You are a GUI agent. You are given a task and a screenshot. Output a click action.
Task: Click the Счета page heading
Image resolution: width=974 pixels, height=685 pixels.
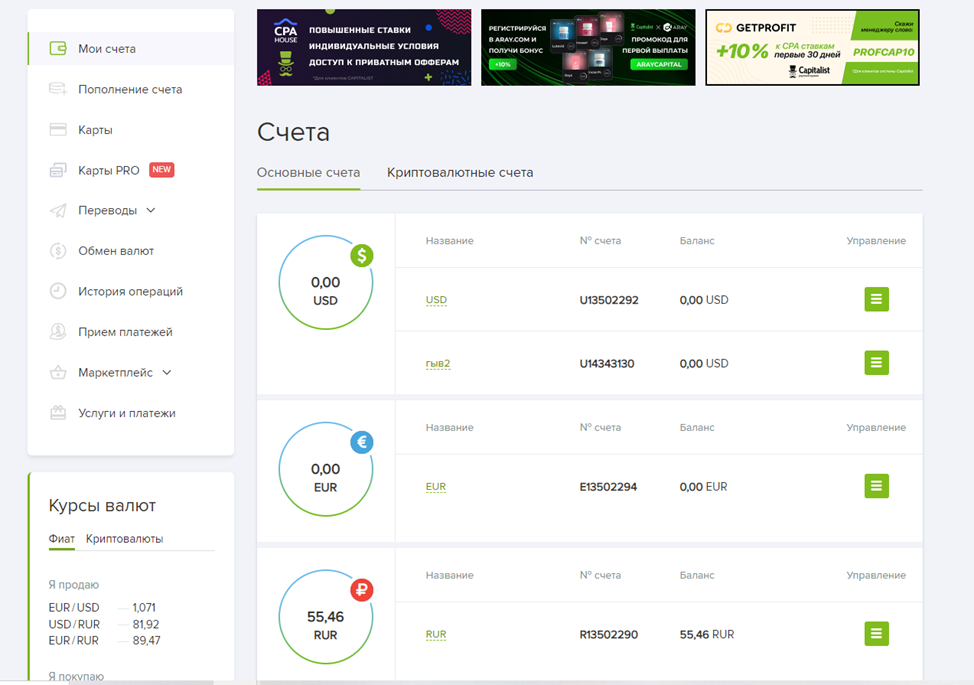[x=293, y=132]
